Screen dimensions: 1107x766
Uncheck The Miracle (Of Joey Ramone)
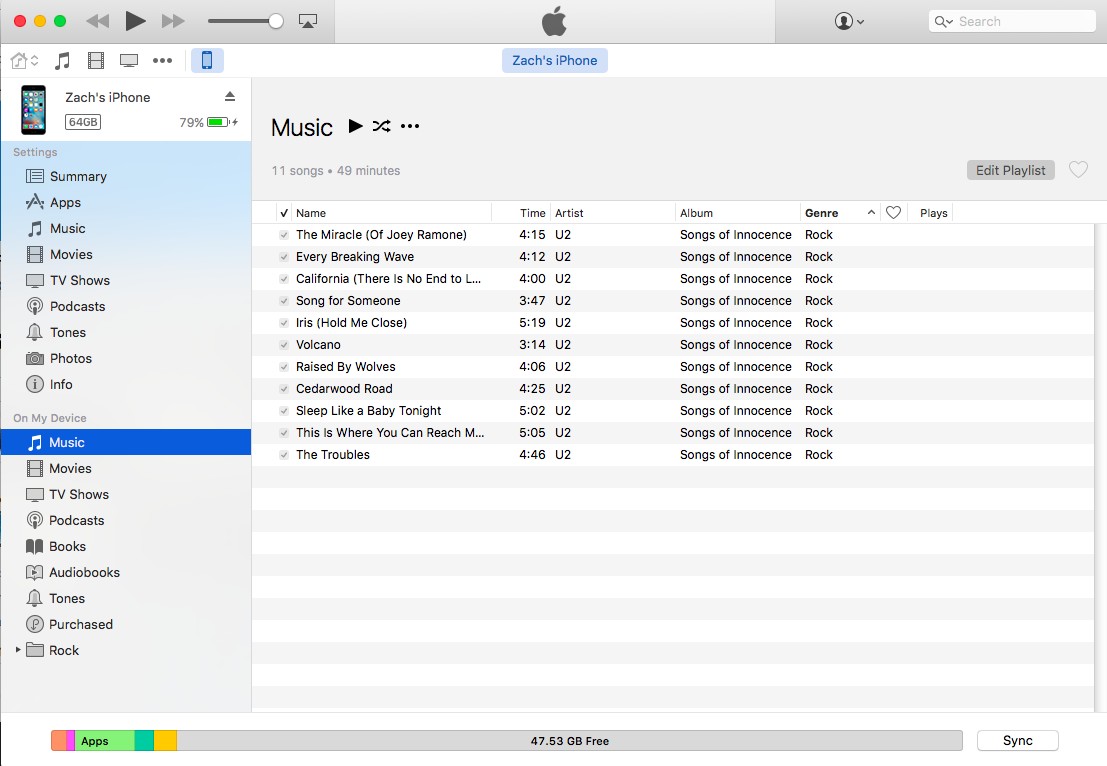coord(284,235)
